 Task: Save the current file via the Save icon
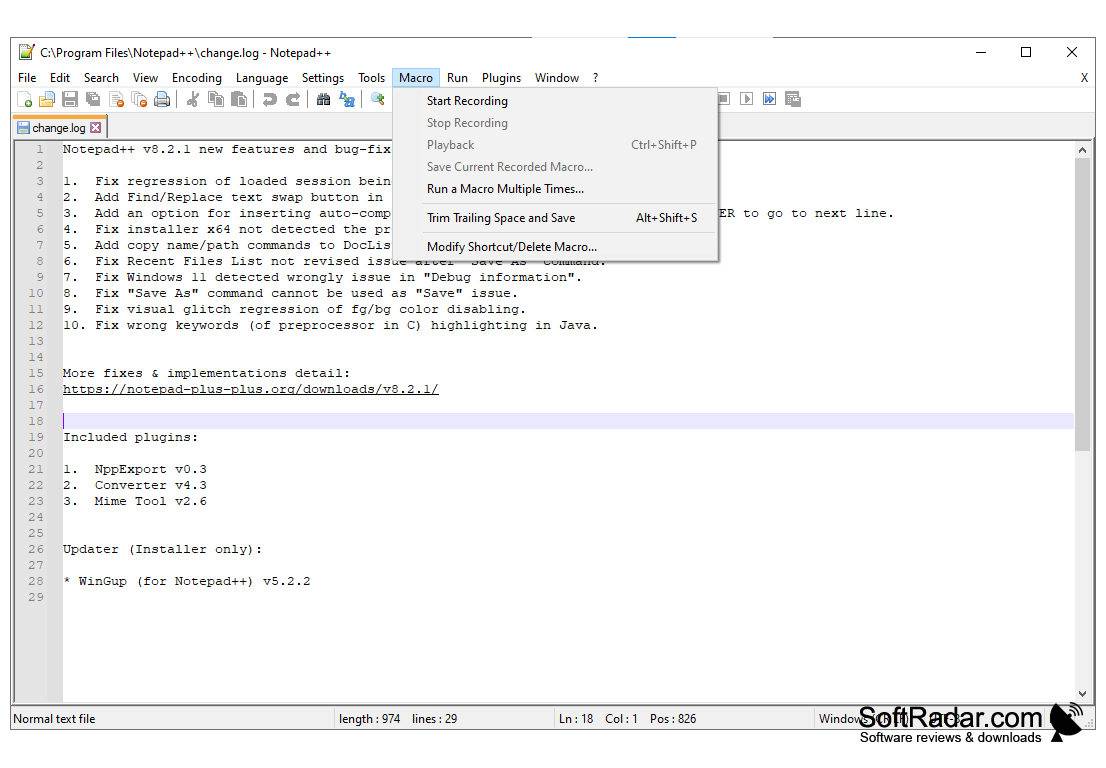point(69,98)
